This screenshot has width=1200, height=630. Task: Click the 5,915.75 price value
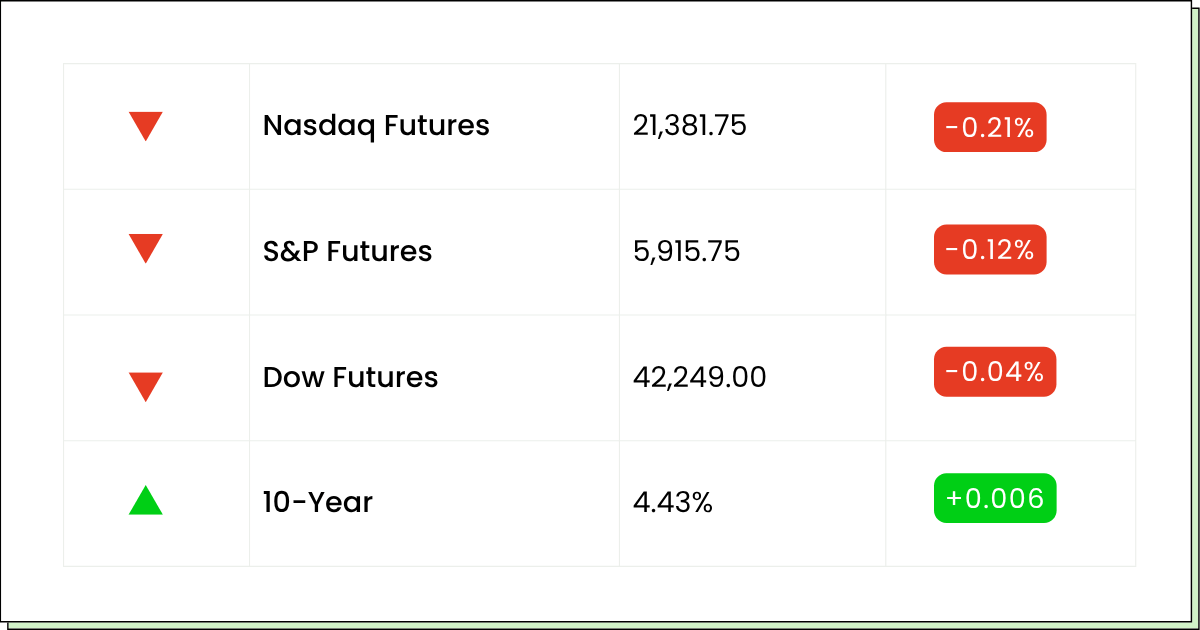pos(687,251)
